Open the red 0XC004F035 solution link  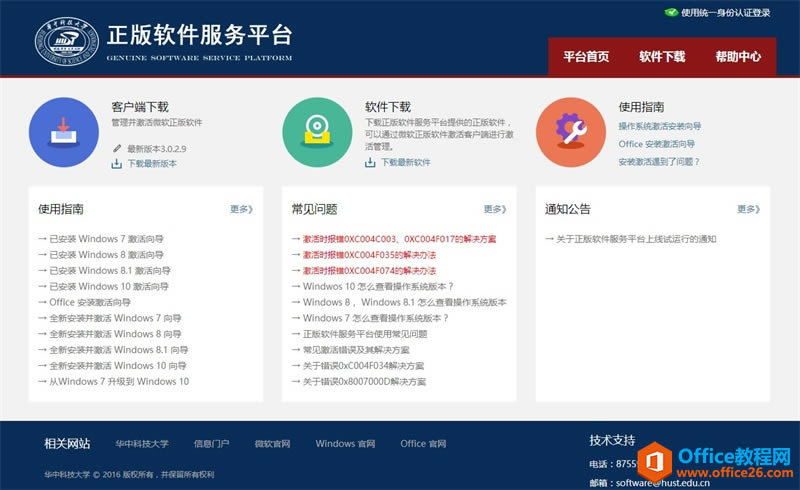(369, 255)
